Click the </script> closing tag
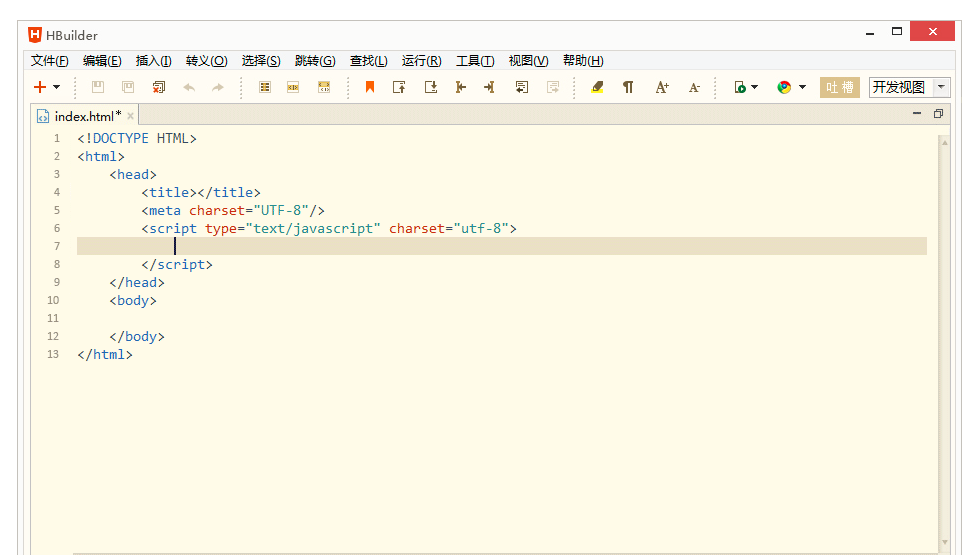Screen dimensions: 975x555 (177, 264)
